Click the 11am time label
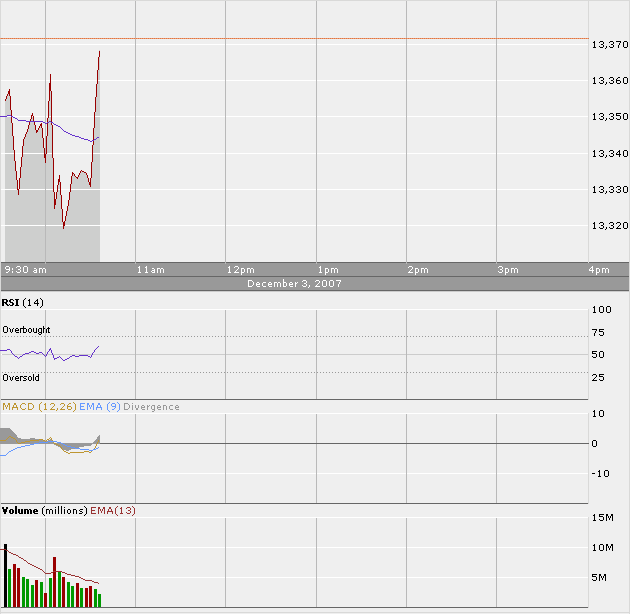 pyautogui.click(x=151, y=270)
